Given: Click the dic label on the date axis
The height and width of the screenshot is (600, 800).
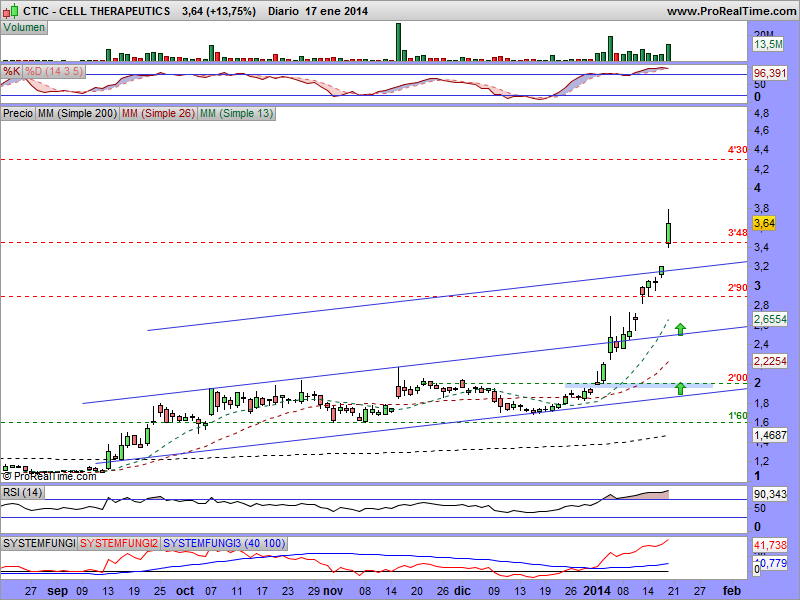Looking at the screenshot, I should click(x=462, y=591).
